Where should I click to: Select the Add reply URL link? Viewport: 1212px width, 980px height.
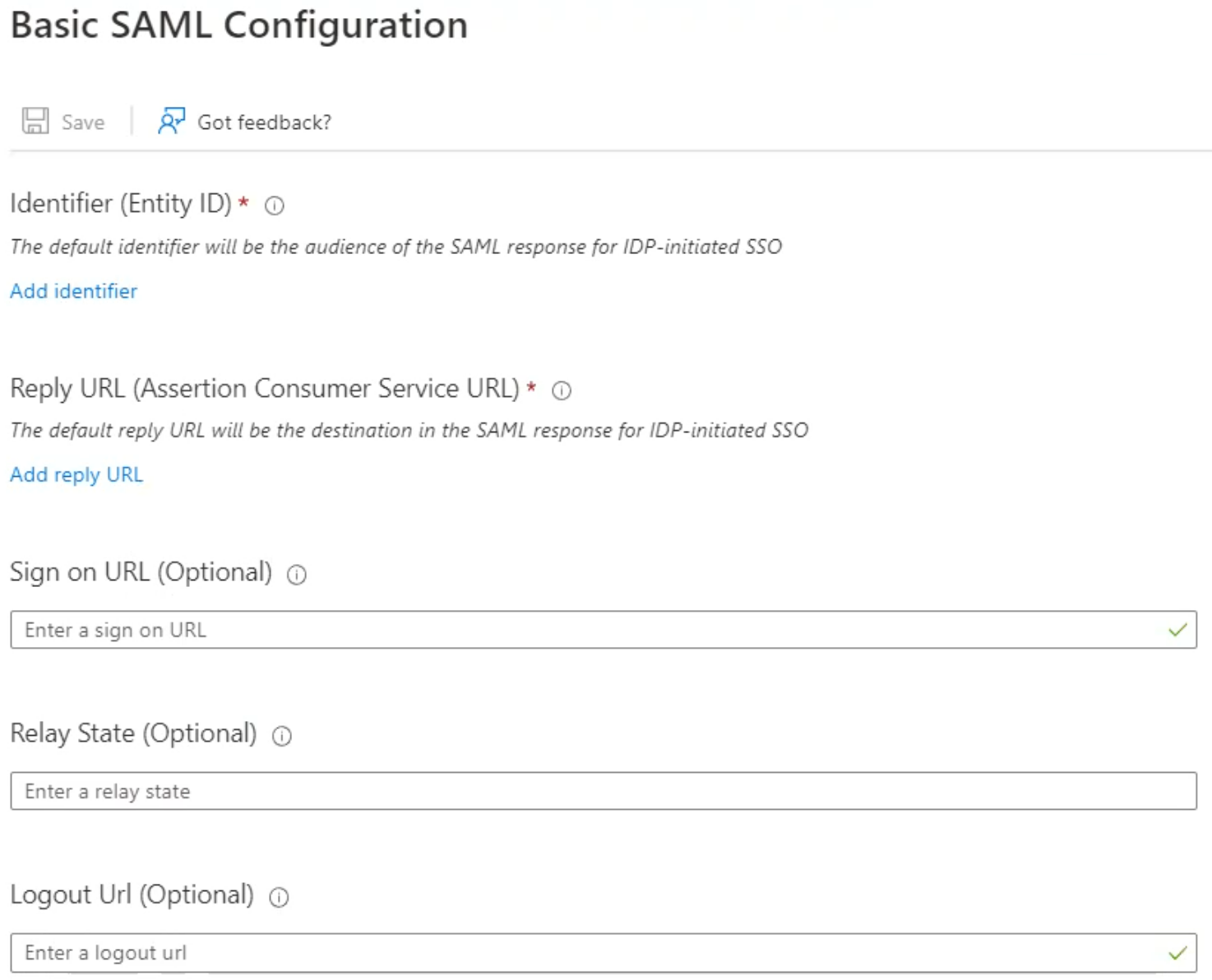[x=76, y=474]
